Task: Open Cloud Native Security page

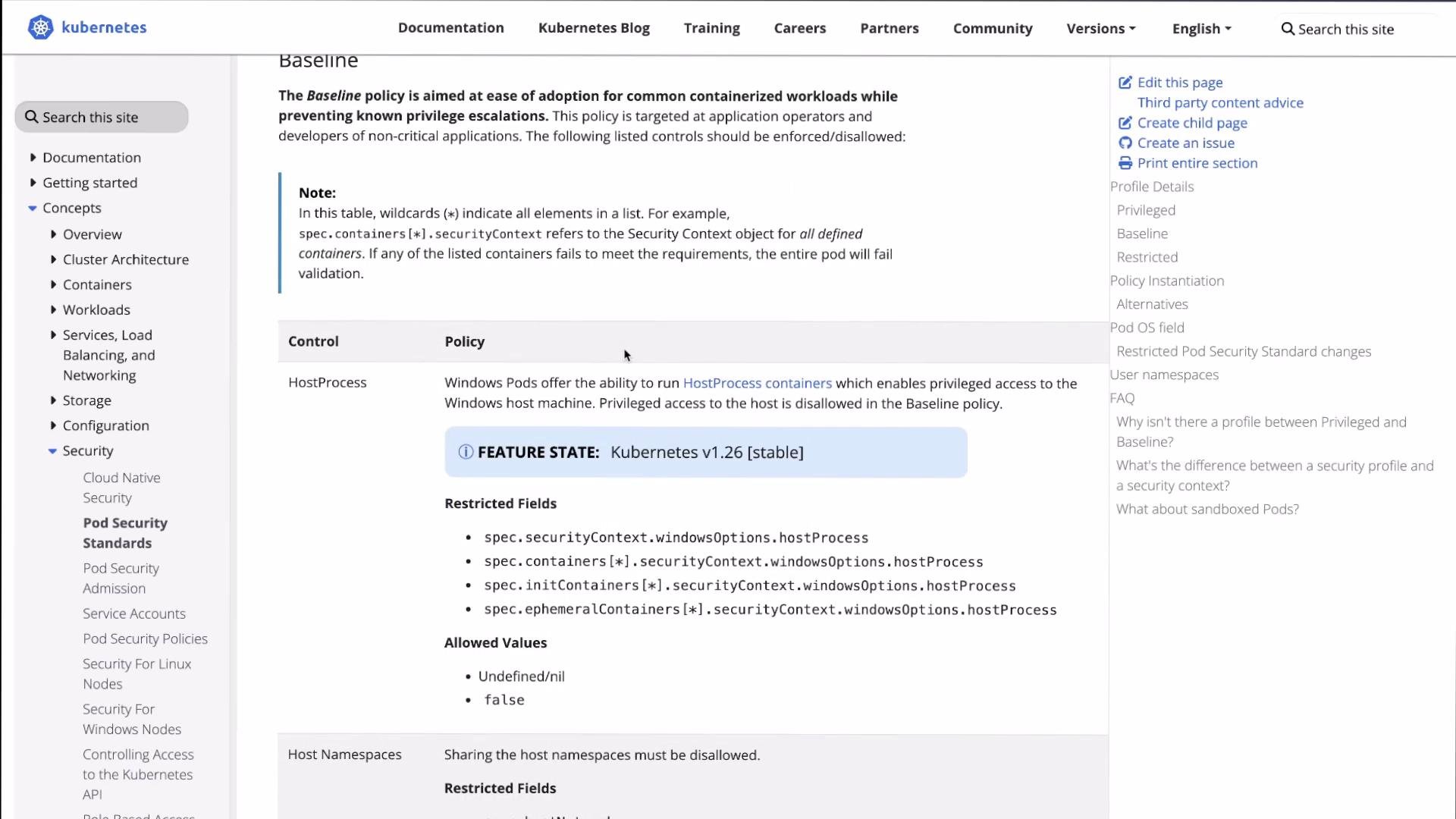Action: pos(121,488)
